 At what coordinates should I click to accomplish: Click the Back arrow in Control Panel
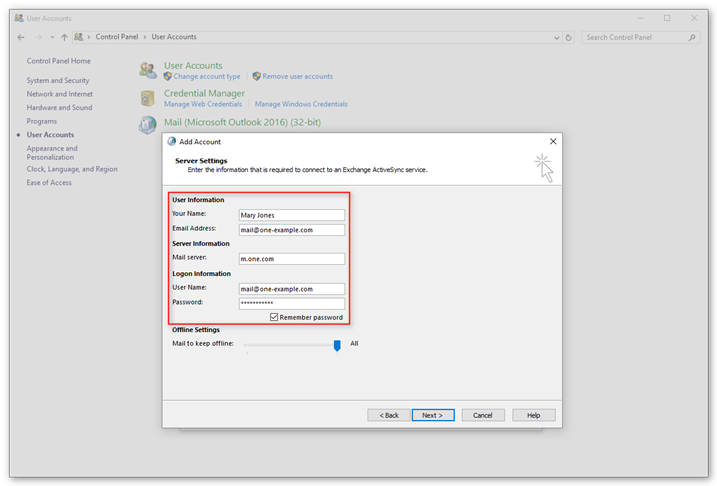[x=21, y=37]
